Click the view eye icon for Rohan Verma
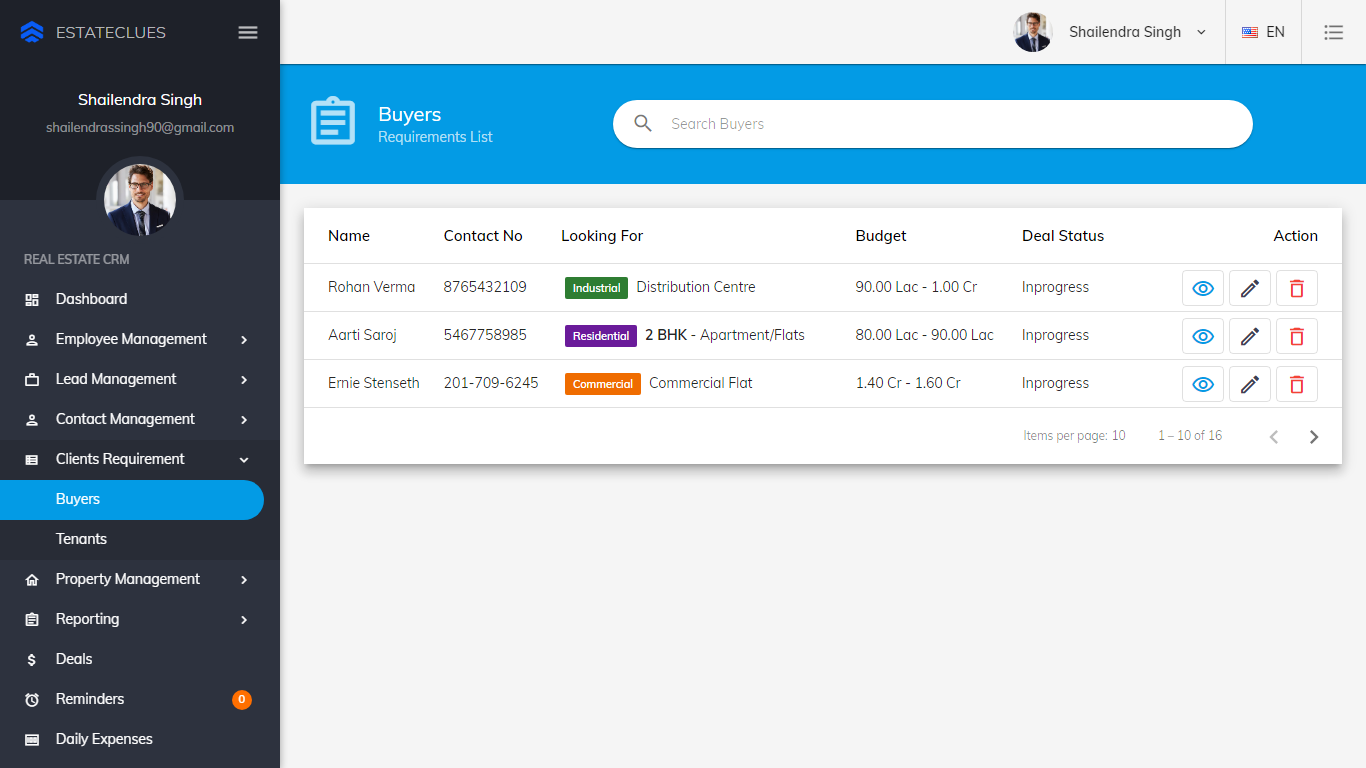Screen dimensions: 1366x768 1203,288
